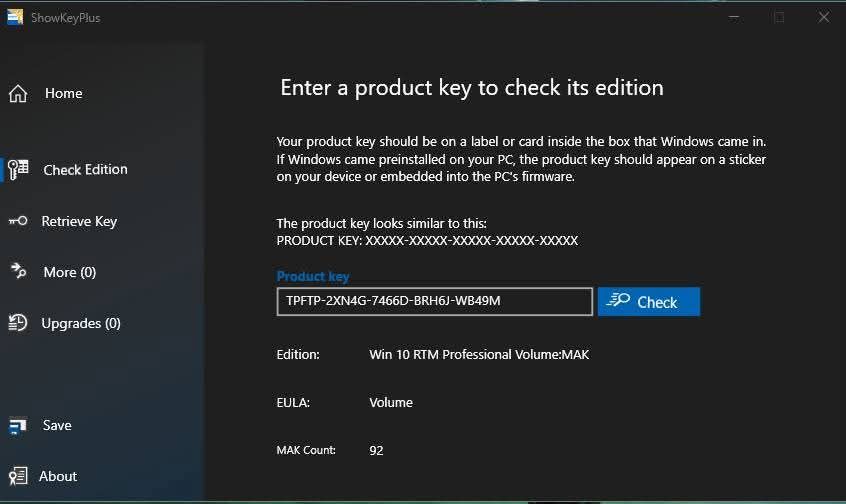Click the MAK Count value 92

pyautogui.click(x=377, y=451)
